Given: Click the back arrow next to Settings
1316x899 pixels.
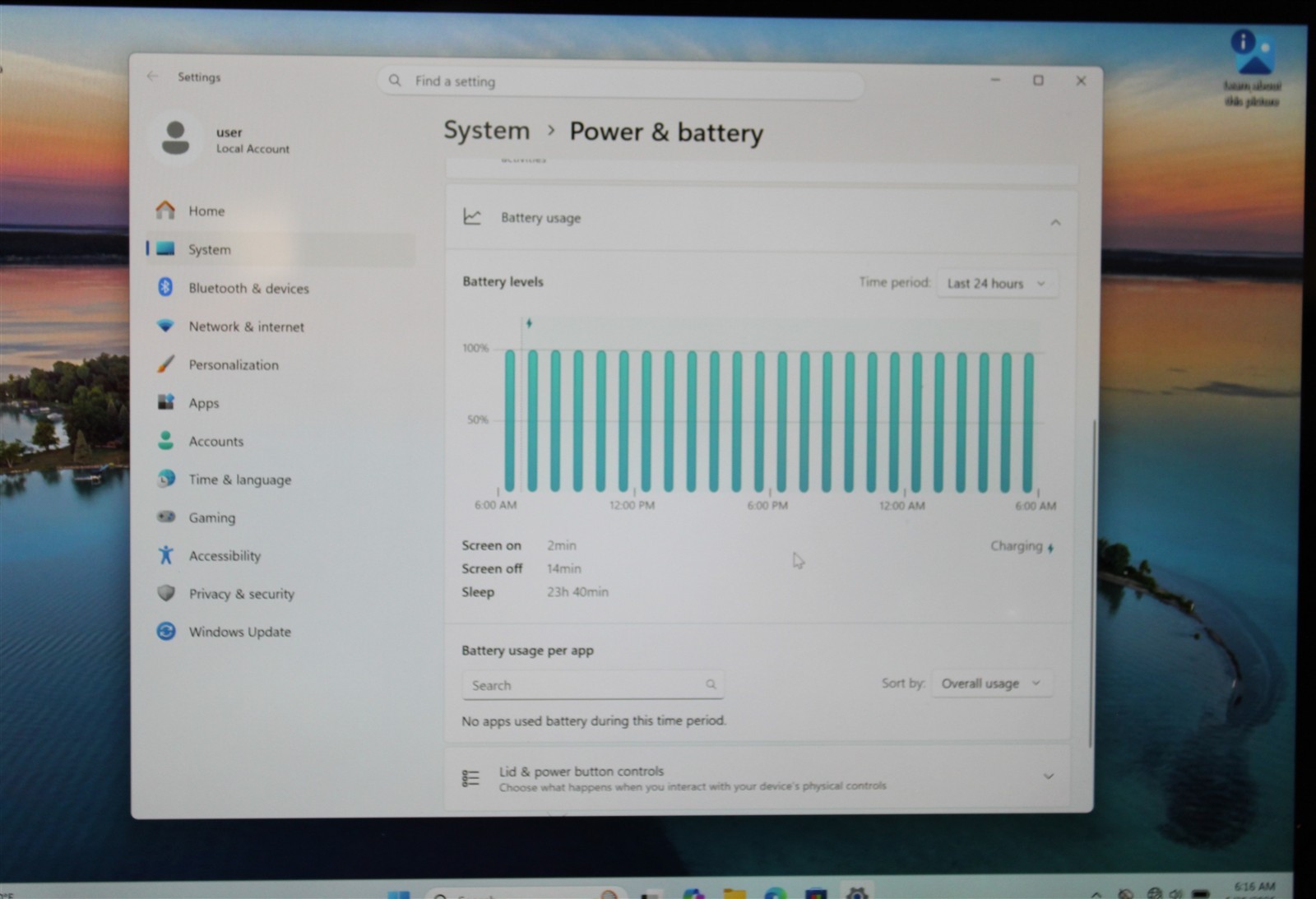Looking at the screenshot, I should [x=152, y=76].
